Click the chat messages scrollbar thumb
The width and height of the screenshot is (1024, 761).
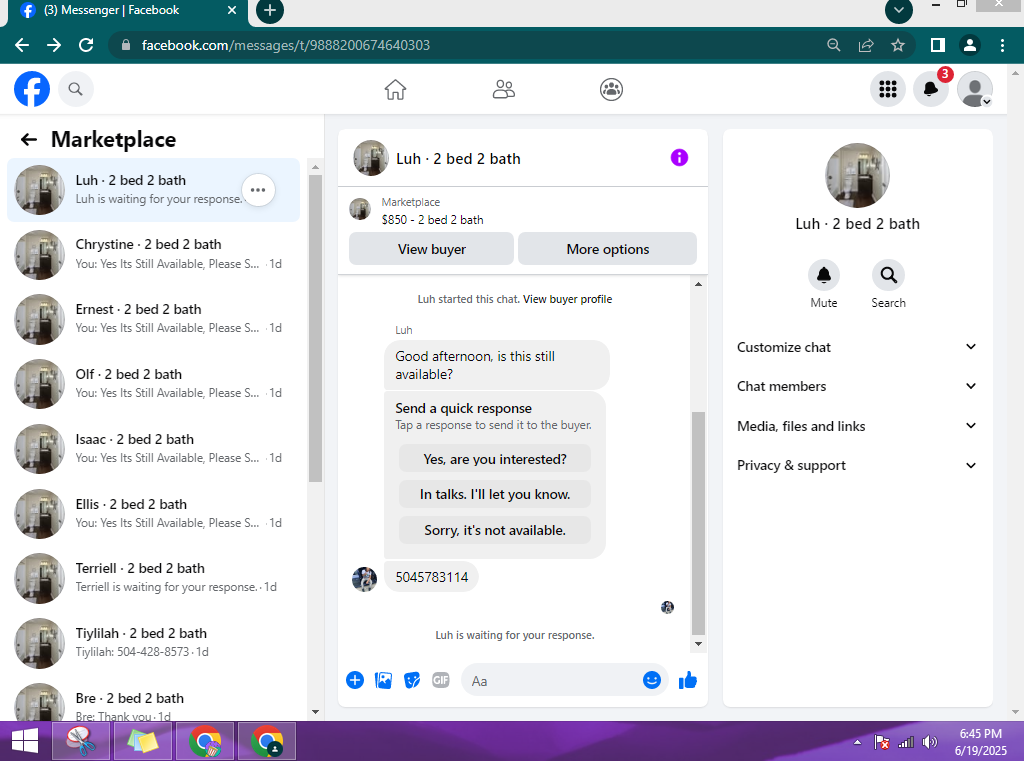pyautogui.click(x=698, y=523)
